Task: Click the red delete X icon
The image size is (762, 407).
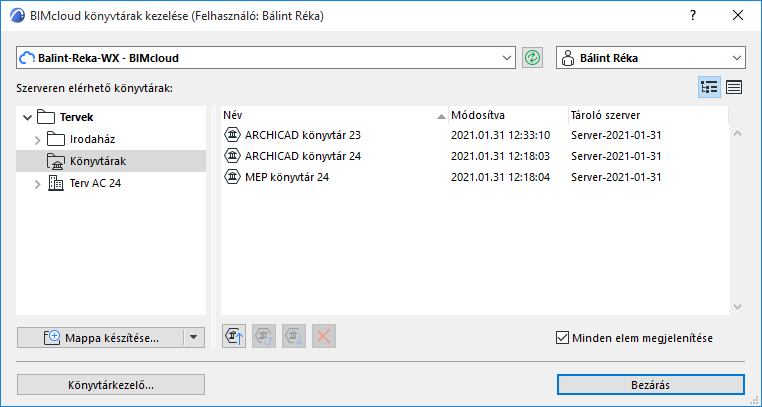Action: (322, 337)
